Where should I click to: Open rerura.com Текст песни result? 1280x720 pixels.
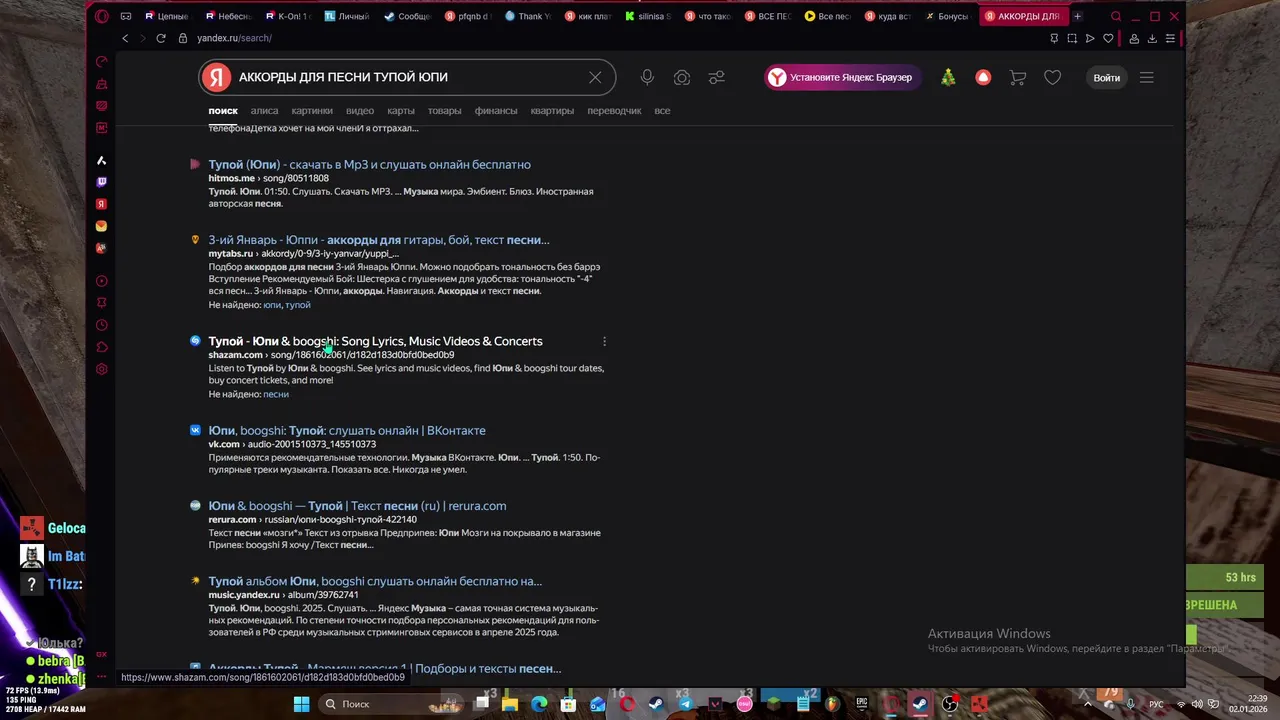(357, 506)
